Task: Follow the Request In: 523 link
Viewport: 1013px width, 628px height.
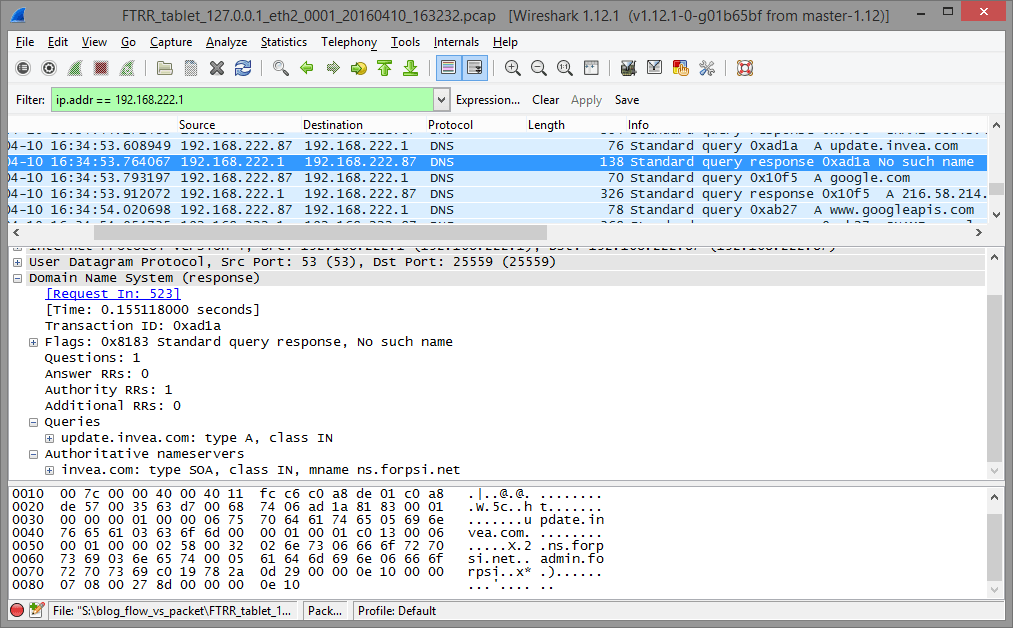Action: (113, 294)
